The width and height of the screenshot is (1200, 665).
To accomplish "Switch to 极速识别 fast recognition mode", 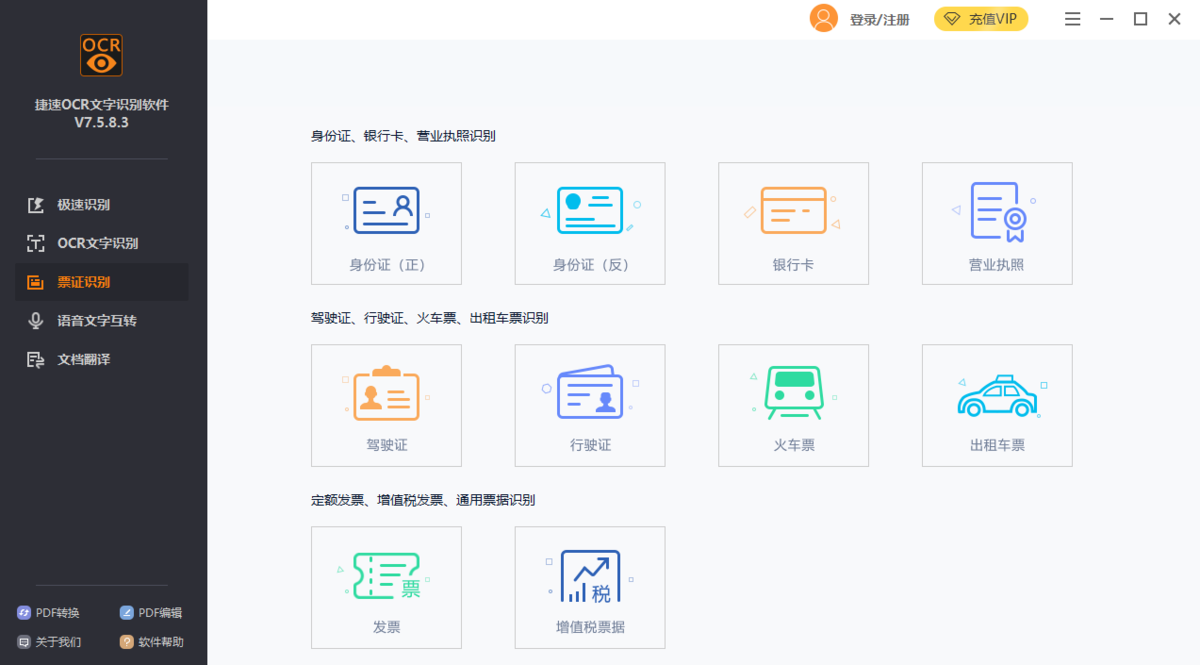I will [80, 204].
